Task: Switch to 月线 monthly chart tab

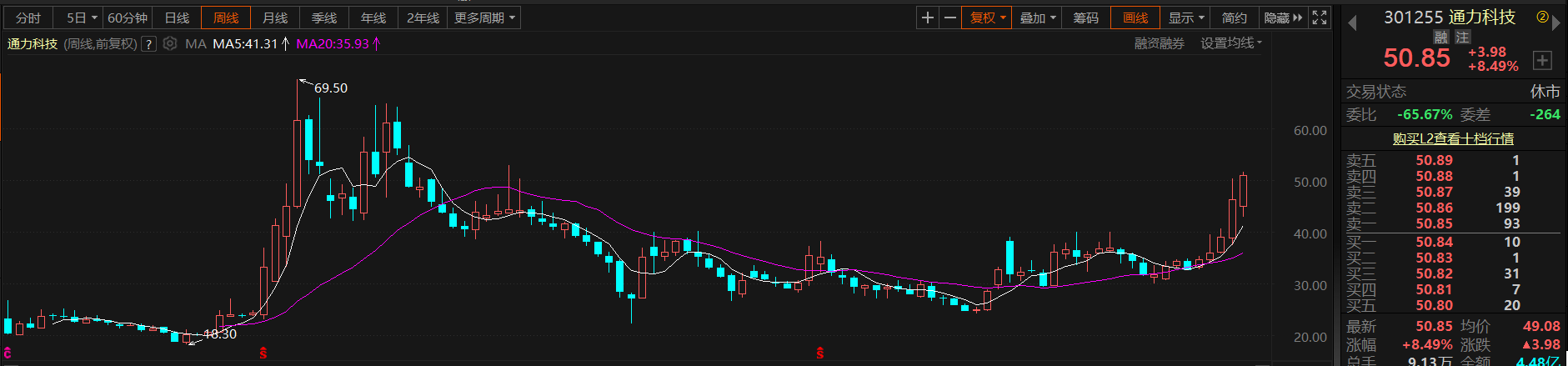Action: (x=275, y=18)
